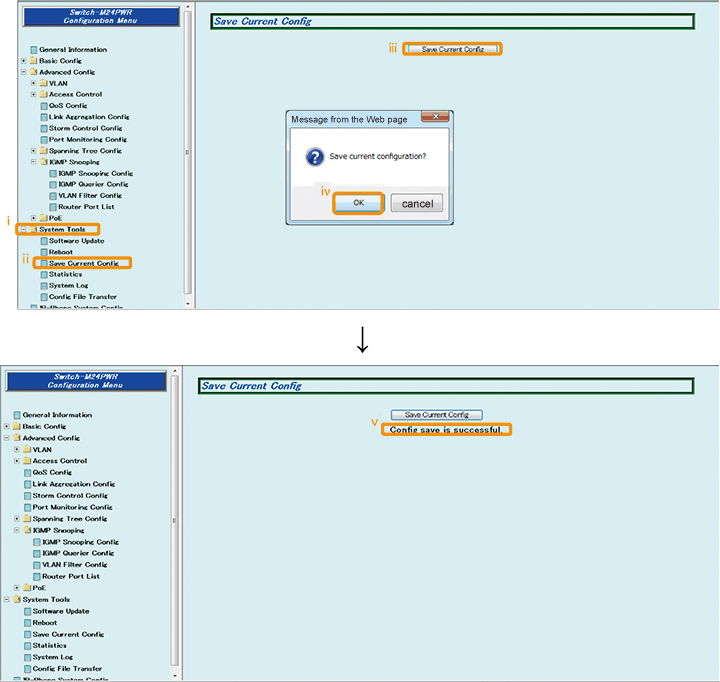Click Spanning Tree Config folder icon in lower tree

coord(27,519)
